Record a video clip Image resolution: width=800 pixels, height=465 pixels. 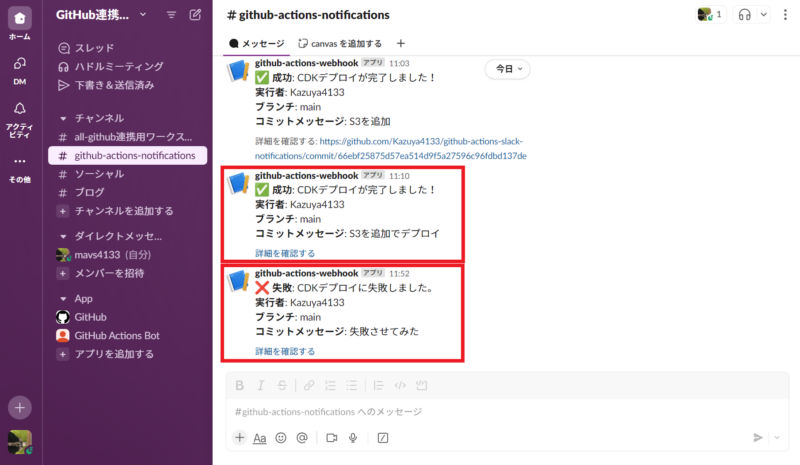pyautogui.click(x=332, y=438)
